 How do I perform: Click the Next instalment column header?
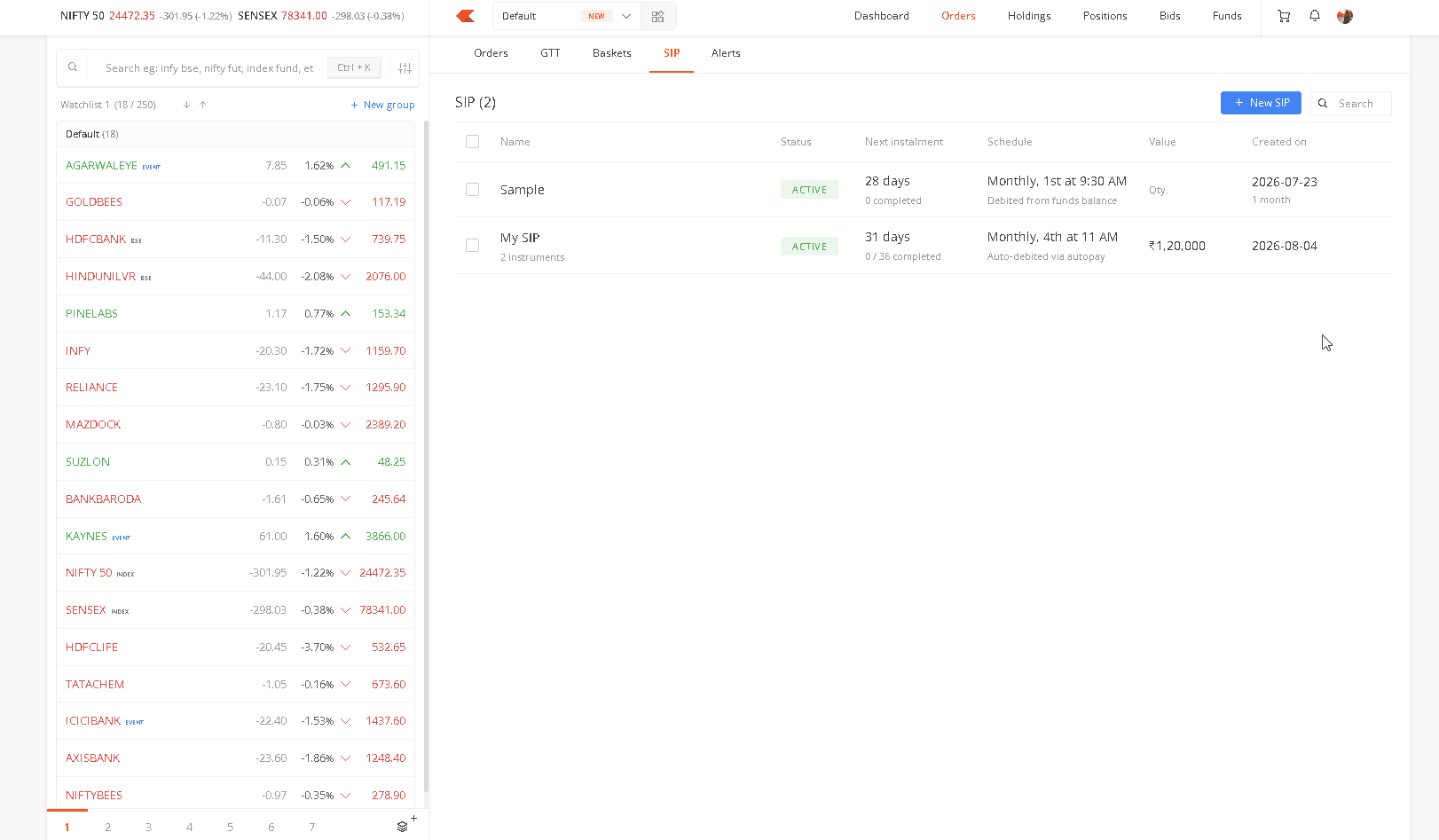point(904,142)
